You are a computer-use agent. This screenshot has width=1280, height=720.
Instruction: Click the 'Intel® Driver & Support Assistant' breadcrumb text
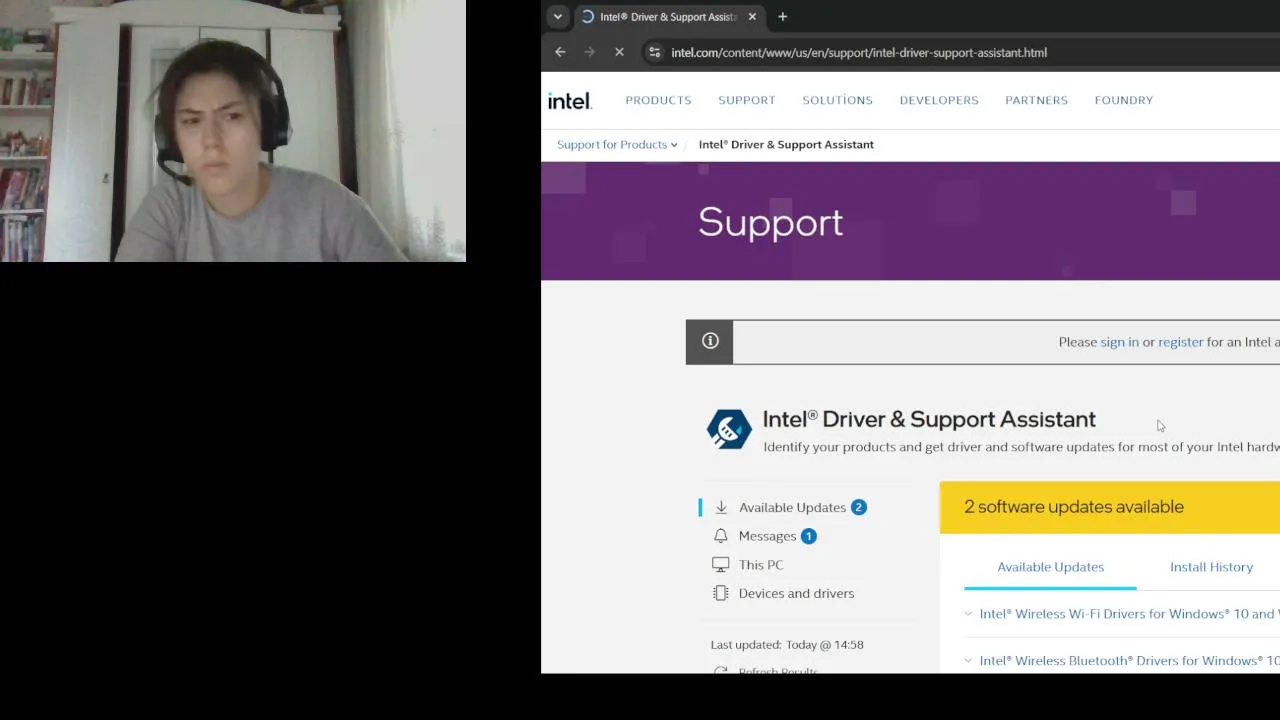(x=786, y=145)
